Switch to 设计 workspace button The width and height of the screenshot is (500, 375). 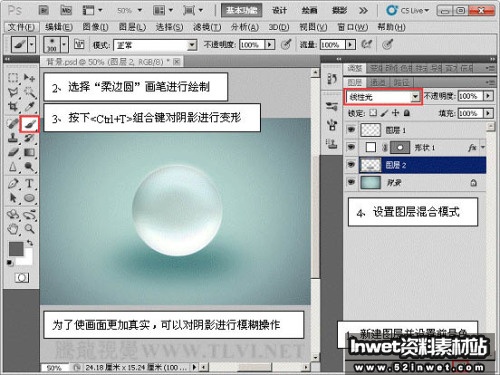[x=279, y=11]
